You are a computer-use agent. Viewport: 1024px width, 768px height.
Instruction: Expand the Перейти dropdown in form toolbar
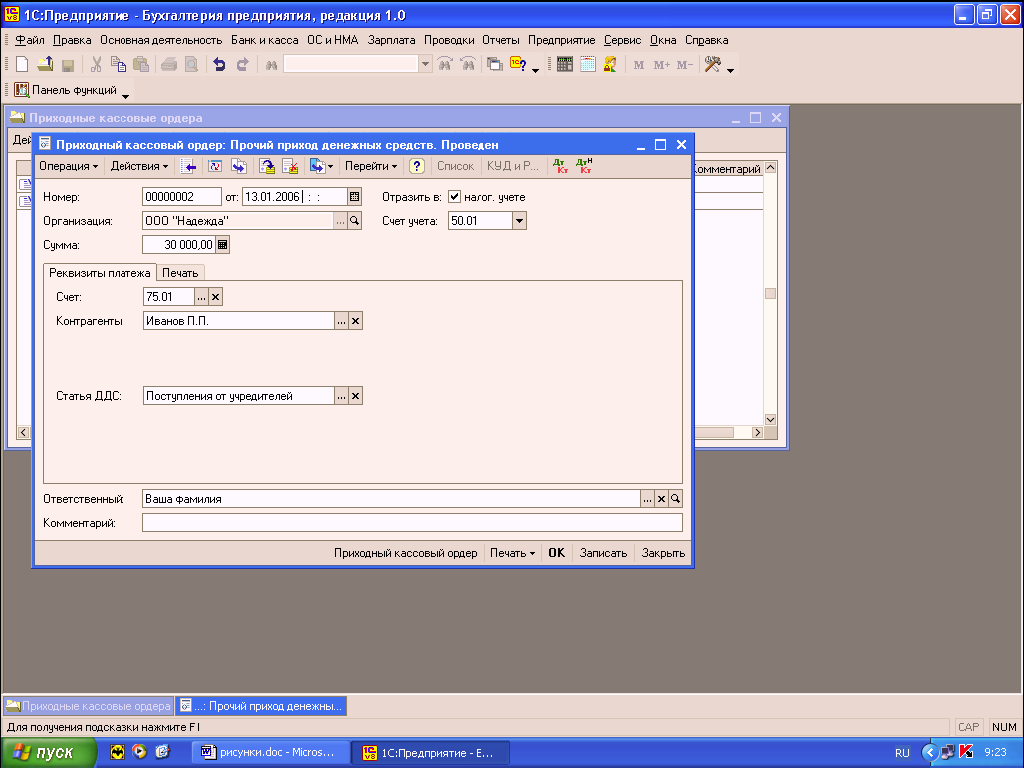pyautogui.click(x=371, y=166)
